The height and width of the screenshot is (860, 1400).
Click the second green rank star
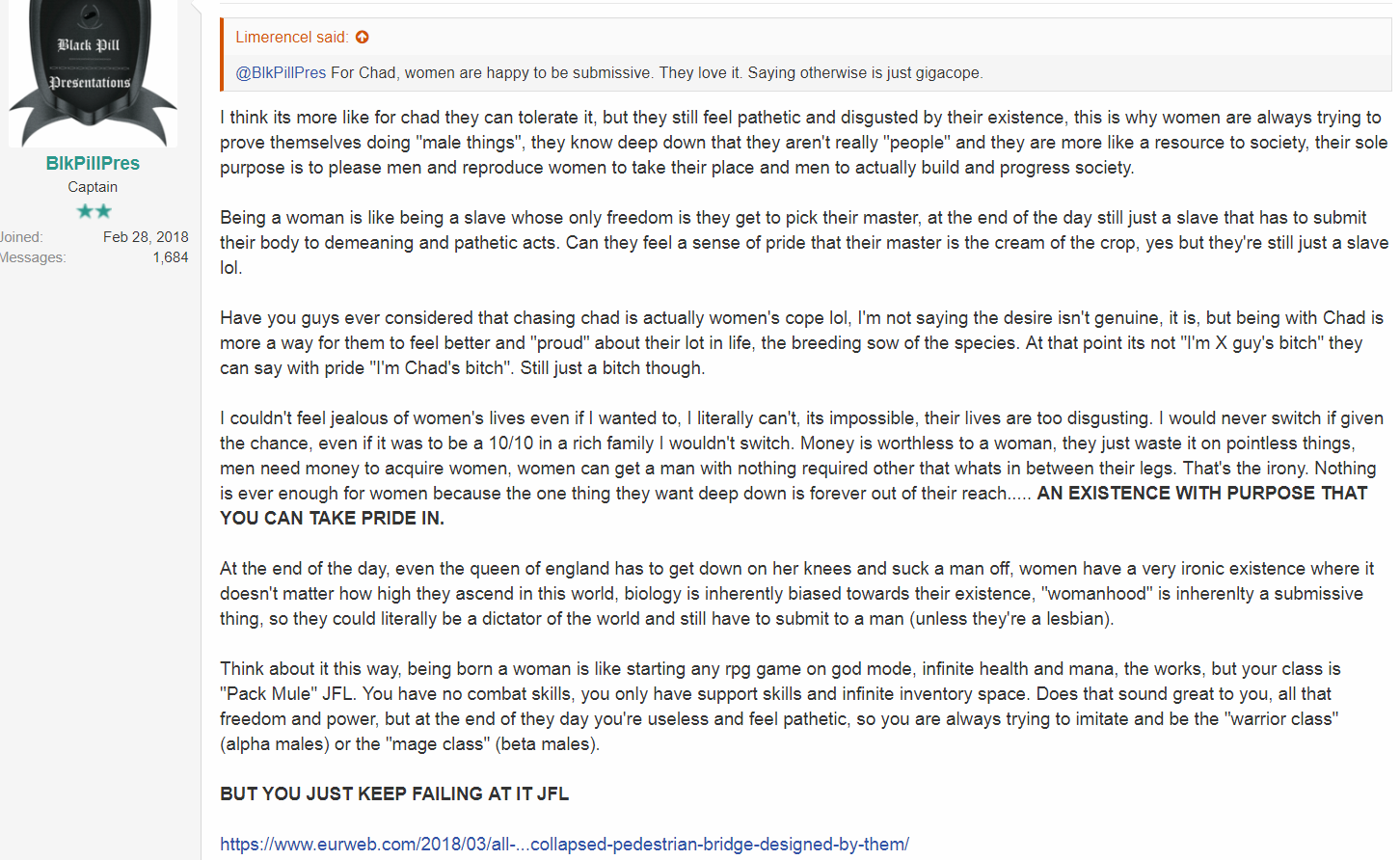[x=103, y=211]
